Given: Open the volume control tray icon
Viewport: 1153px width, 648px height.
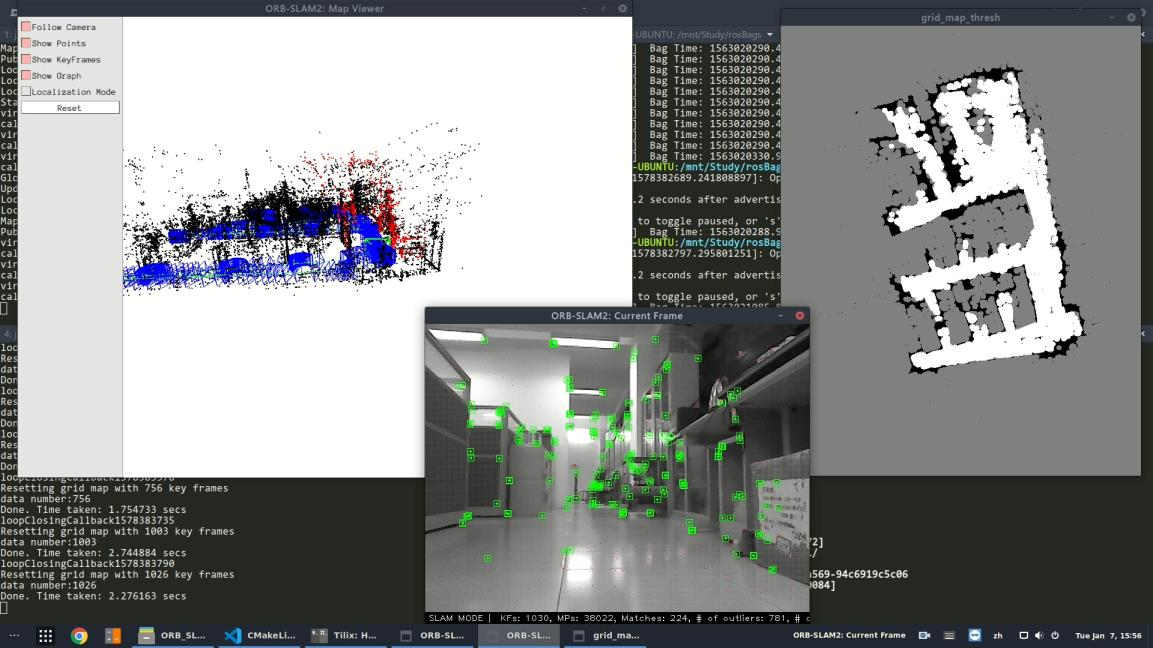Looking at the screenshot, I should [x=1039, y=635].
